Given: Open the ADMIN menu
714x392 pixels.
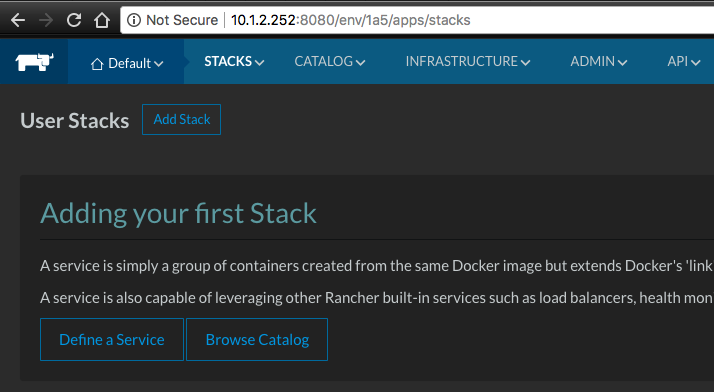Looking at the screenshot, I should click(x=599, y=61).
